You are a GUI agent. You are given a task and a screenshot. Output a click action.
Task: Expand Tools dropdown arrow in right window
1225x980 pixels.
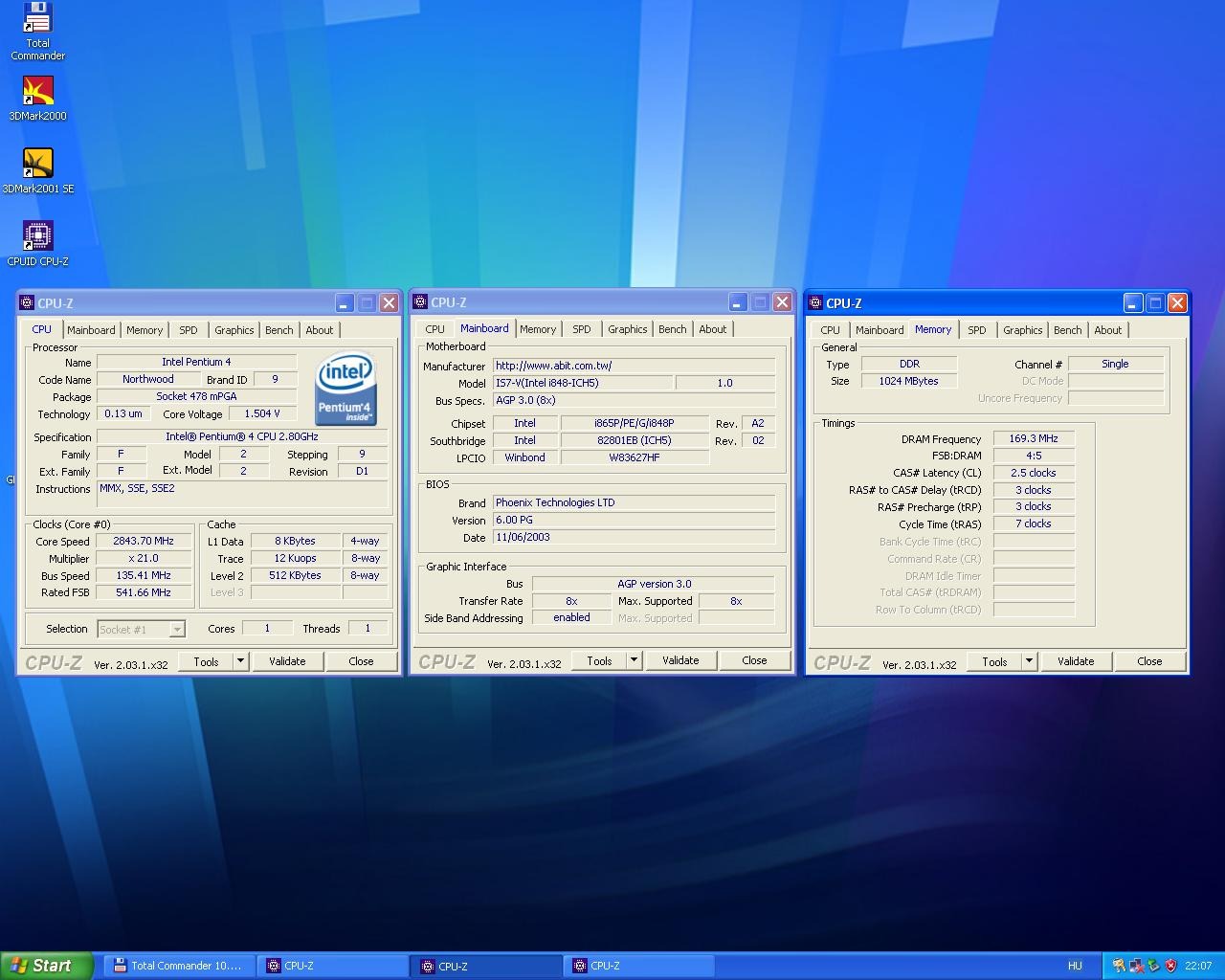pos(1029,661)
